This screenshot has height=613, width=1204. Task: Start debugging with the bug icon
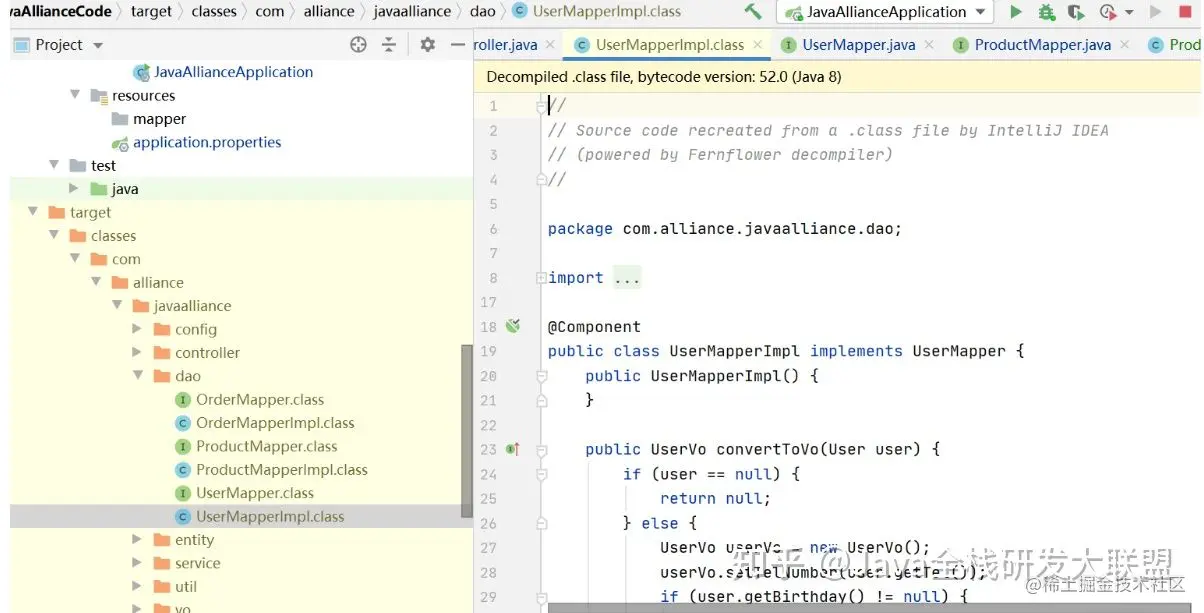point(1046,12)
